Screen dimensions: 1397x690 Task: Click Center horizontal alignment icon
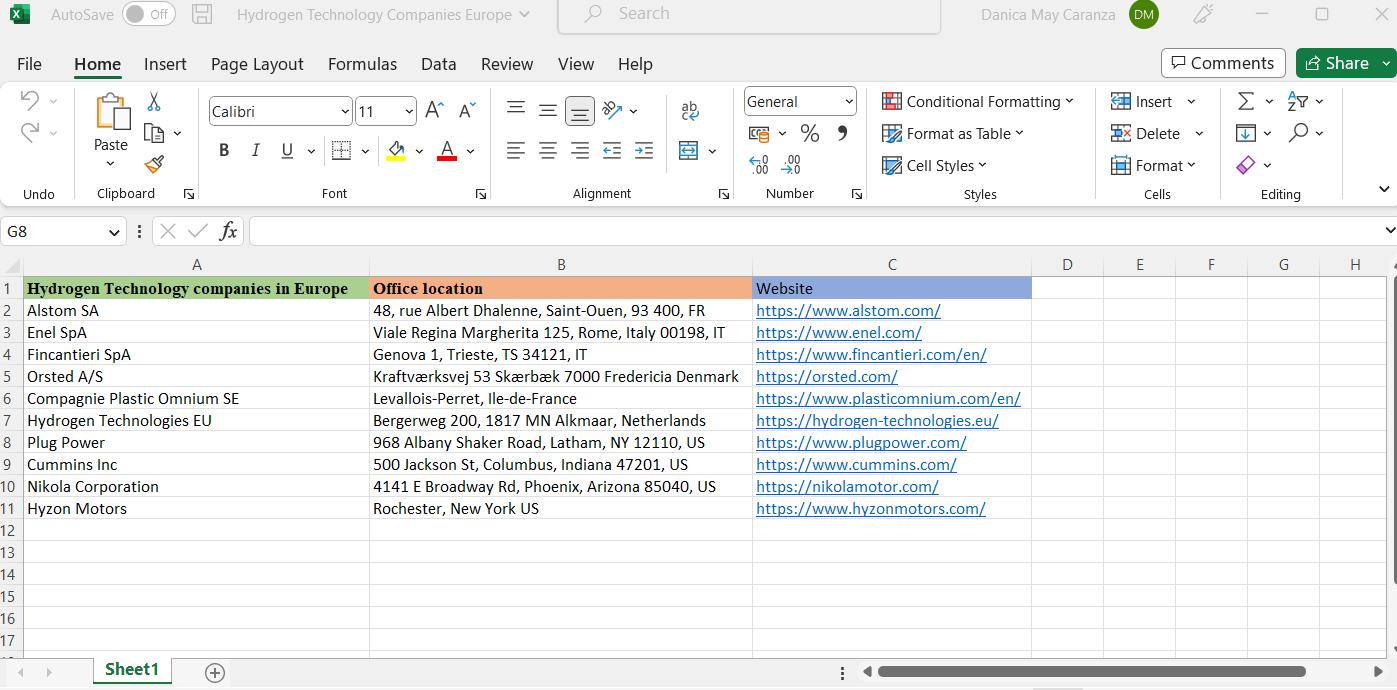[x=548, y=151]
